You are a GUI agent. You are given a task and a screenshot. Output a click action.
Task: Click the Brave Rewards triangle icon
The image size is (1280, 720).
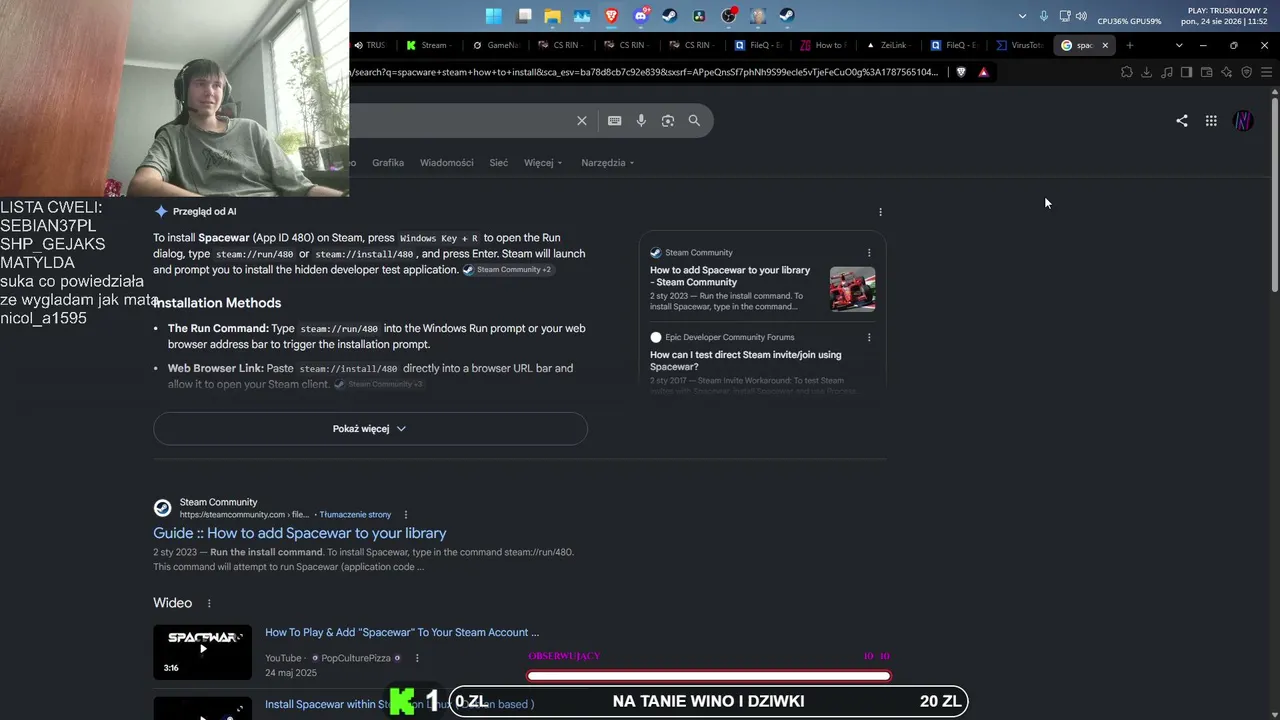(x=984, y=72)
